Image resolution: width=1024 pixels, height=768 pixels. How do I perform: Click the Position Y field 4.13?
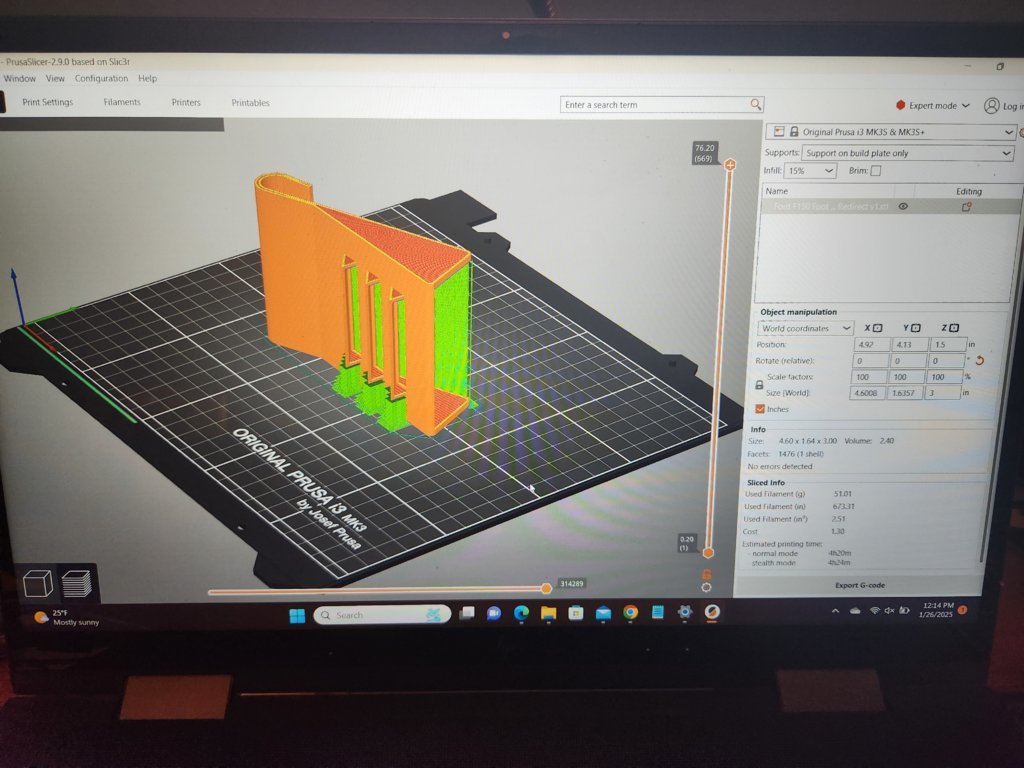(910, 344)
